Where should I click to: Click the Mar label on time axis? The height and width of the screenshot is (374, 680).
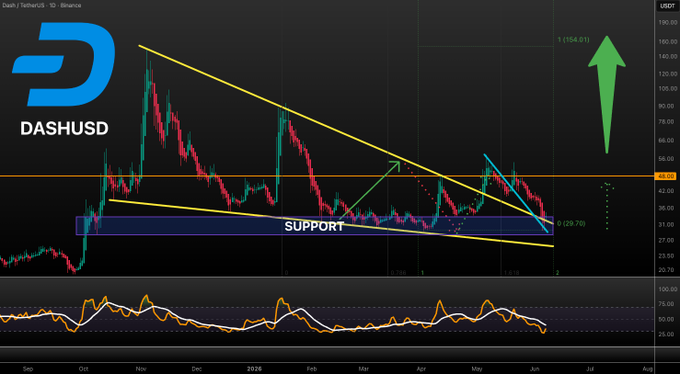[x=364, y=369]
